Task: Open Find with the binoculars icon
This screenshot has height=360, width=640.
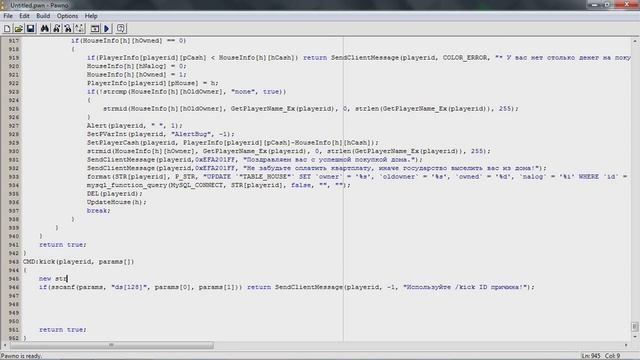Action: 44,29
